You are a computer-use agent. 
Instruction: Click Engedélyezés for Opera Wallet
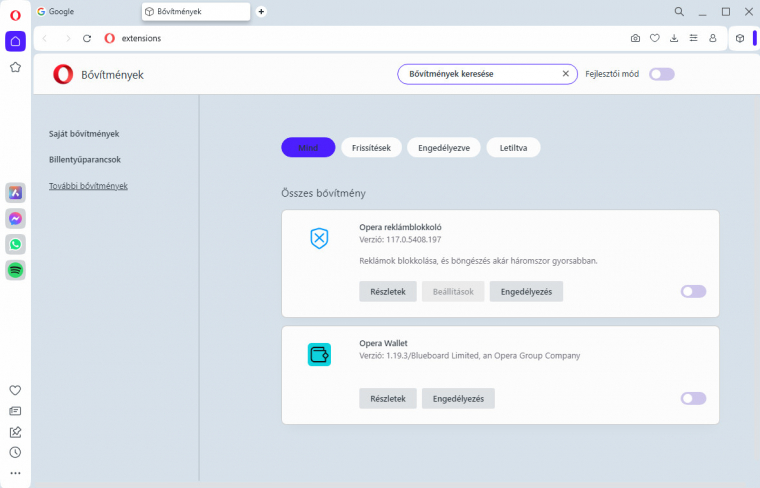[x=458, y=398]
